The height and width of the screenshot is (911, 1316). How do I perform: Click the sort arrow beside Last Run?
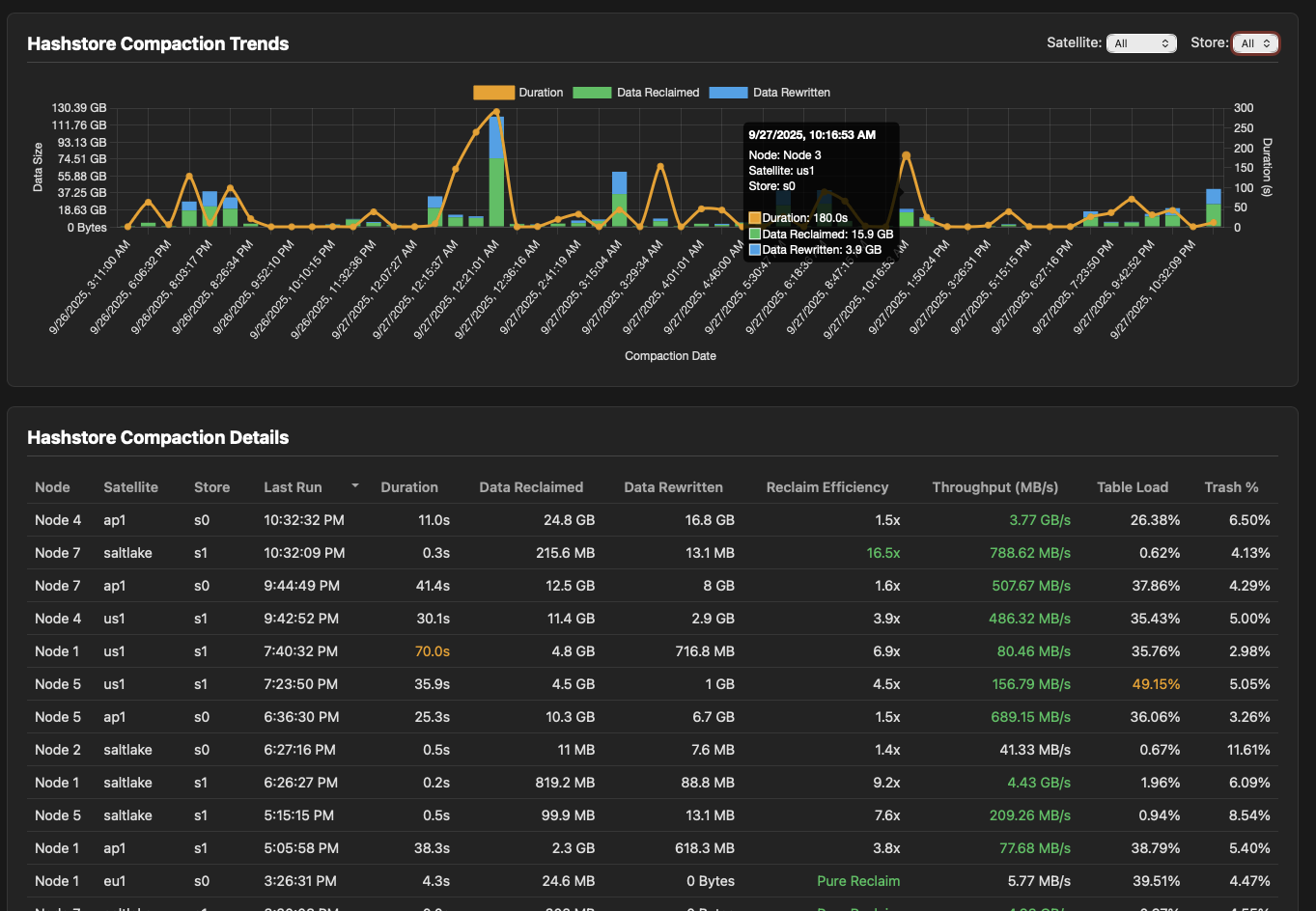[354, 485]
